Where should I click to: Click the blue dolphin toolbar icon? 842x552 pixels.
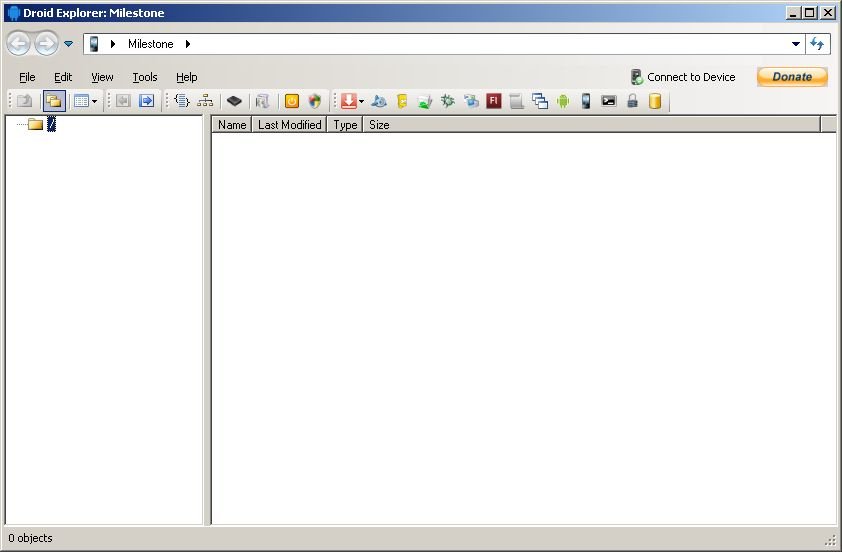point(379,101)
